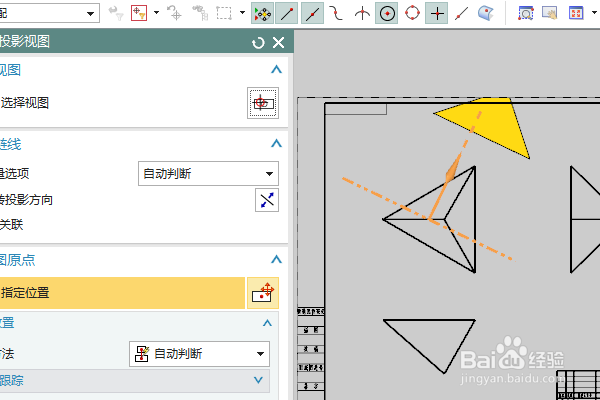
Task: Toggle End Point snap
Action: click(287, 13)
